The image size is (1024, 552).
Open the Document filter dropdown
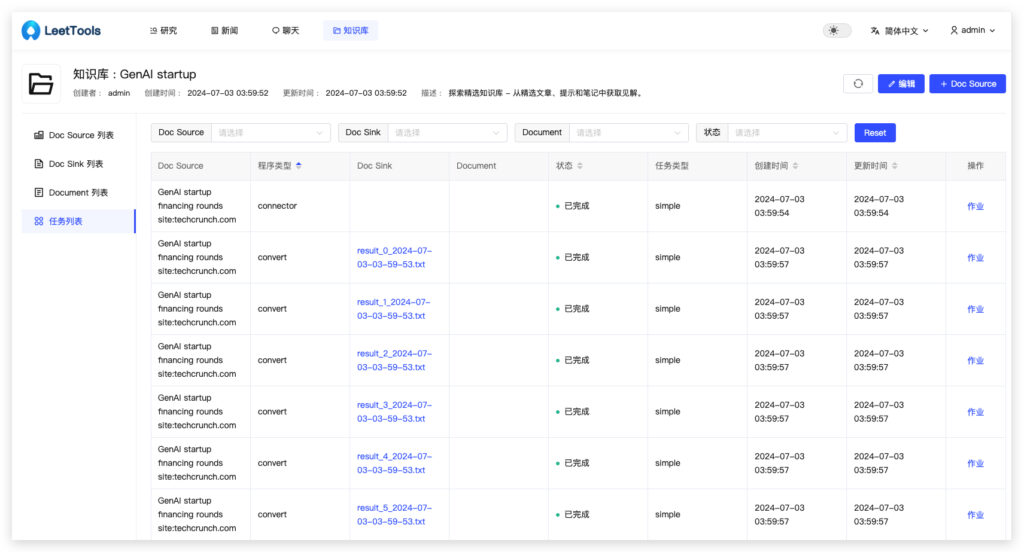pos(628,133)
